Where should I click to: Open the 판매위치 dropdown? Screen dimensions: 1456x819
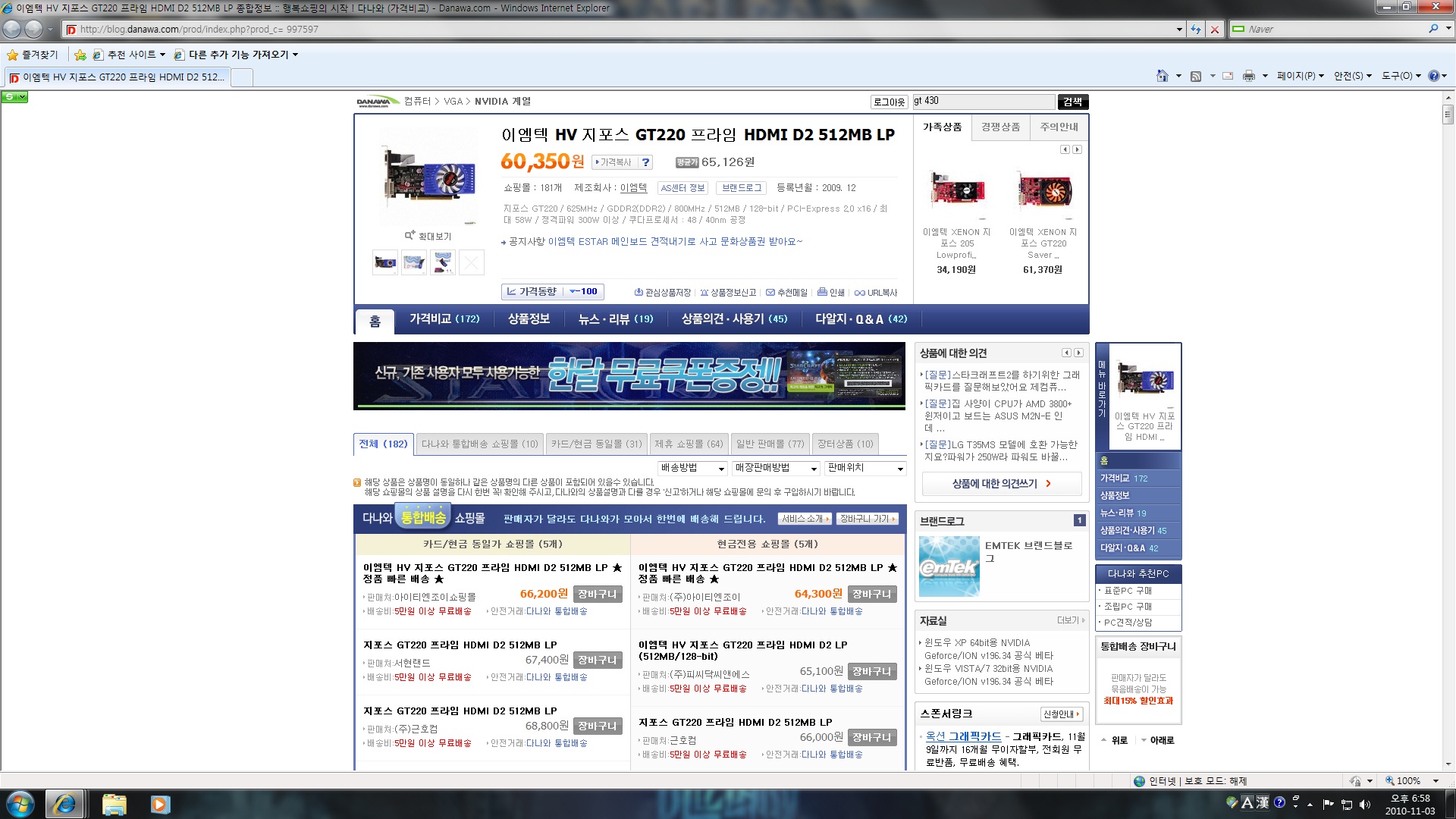pos(865,468)
